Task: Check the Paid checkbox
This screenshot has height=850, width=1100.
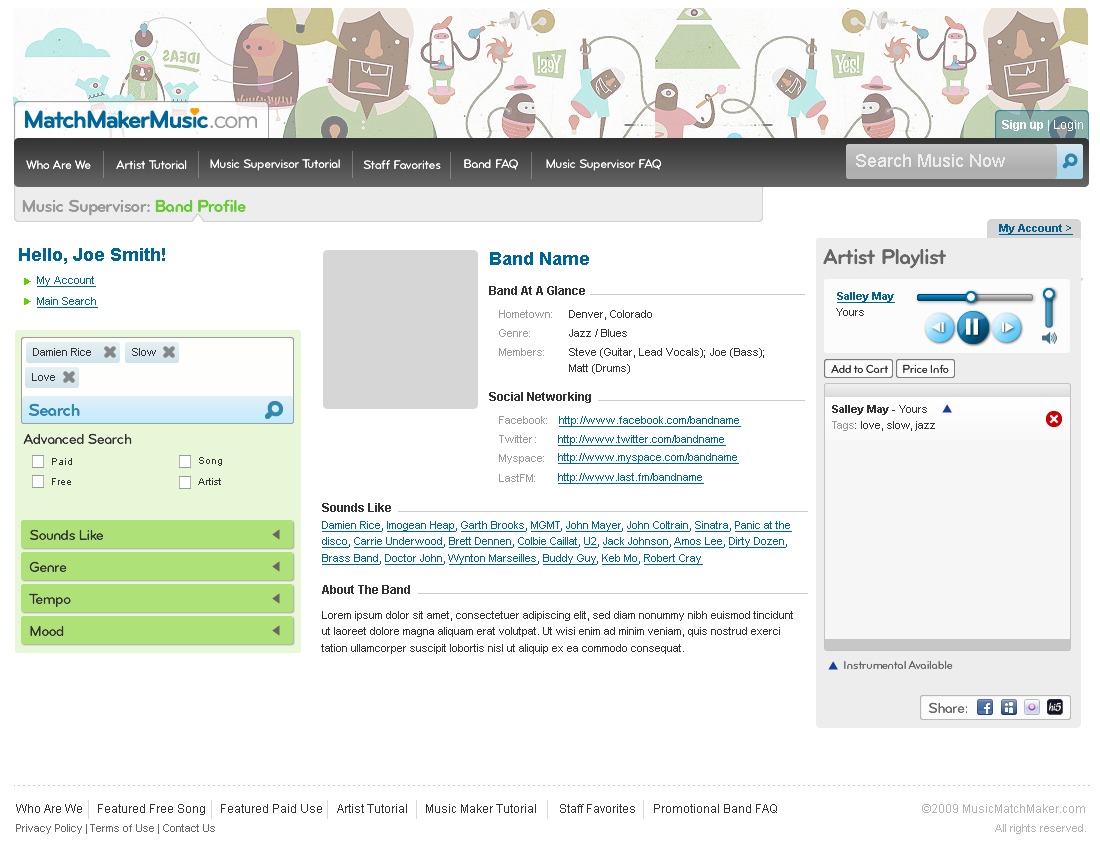Action: coord(38,461)
